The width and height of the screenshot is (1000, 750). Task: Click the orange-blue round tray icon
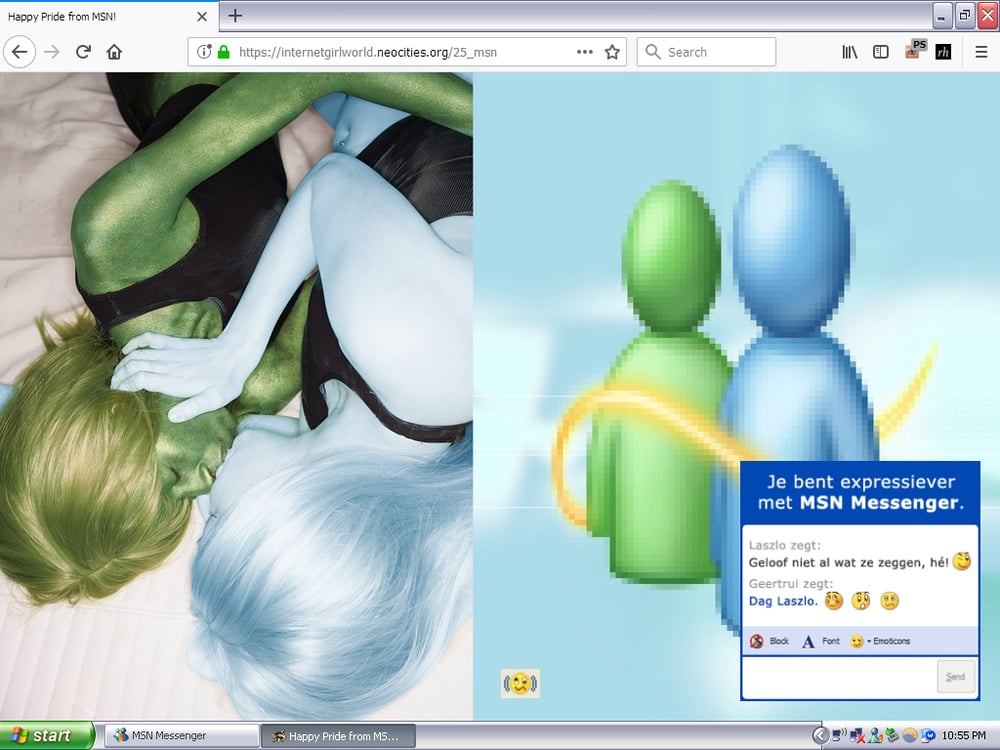[x=909, y=736]
